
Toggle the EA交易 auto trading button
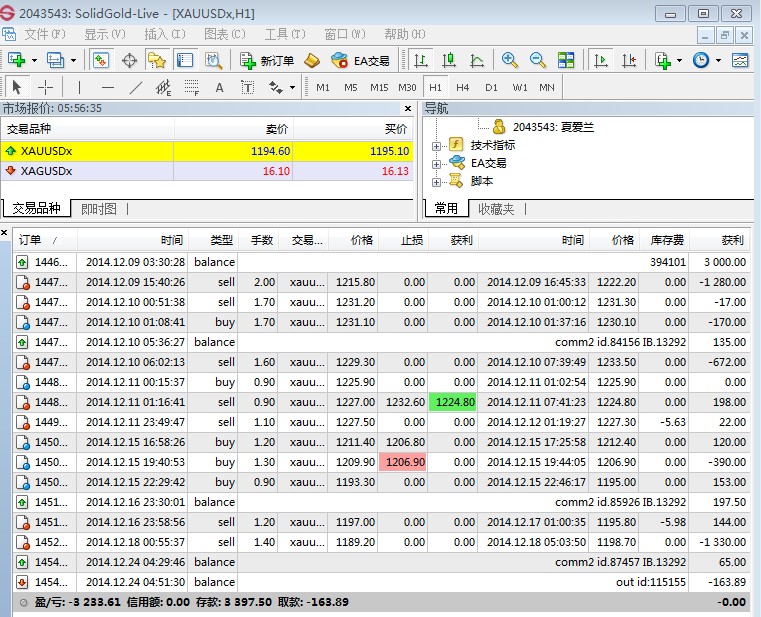coord(360,61)
